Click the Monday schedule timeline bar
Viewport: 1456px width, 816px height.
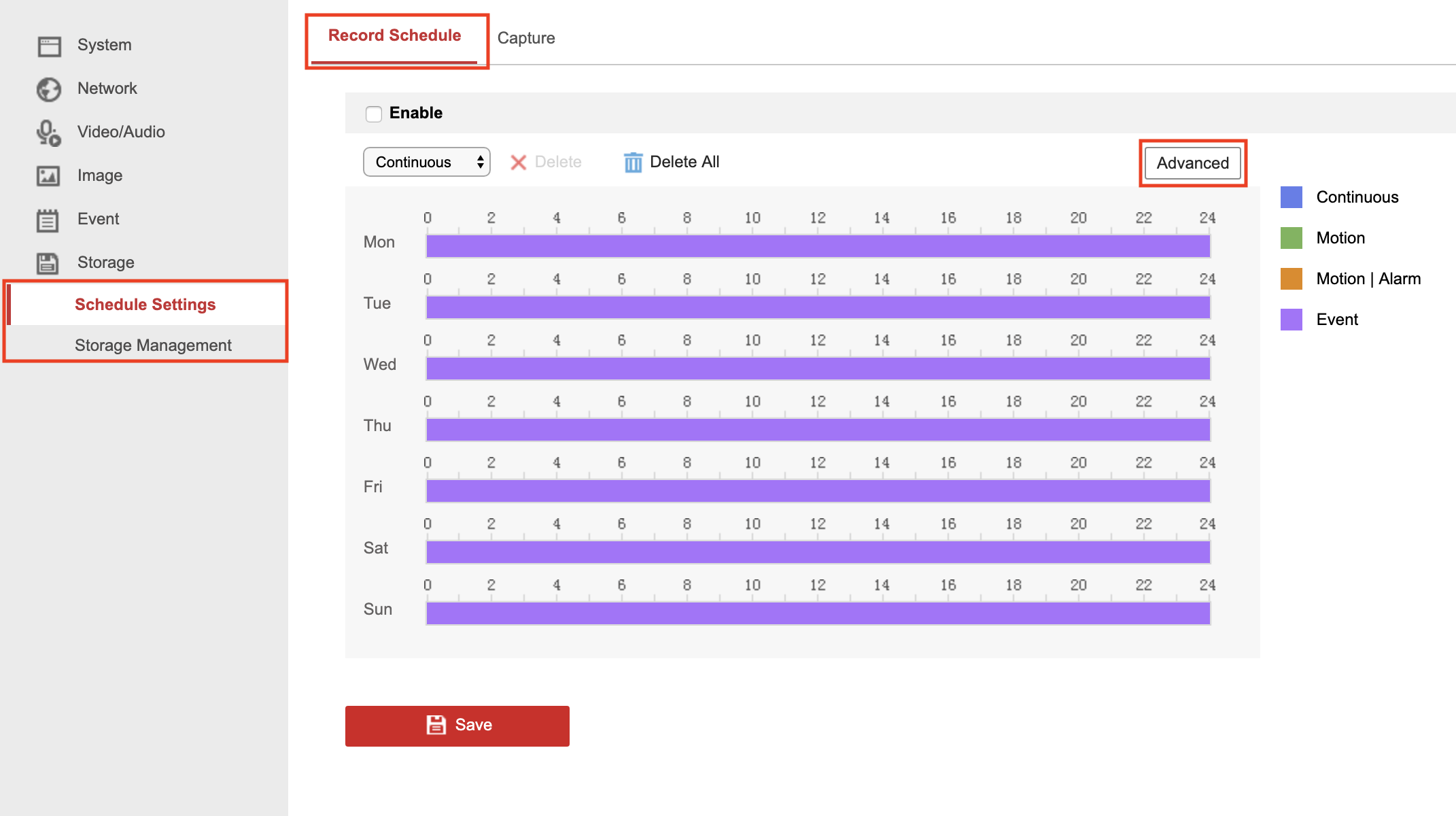click(818, 246)
